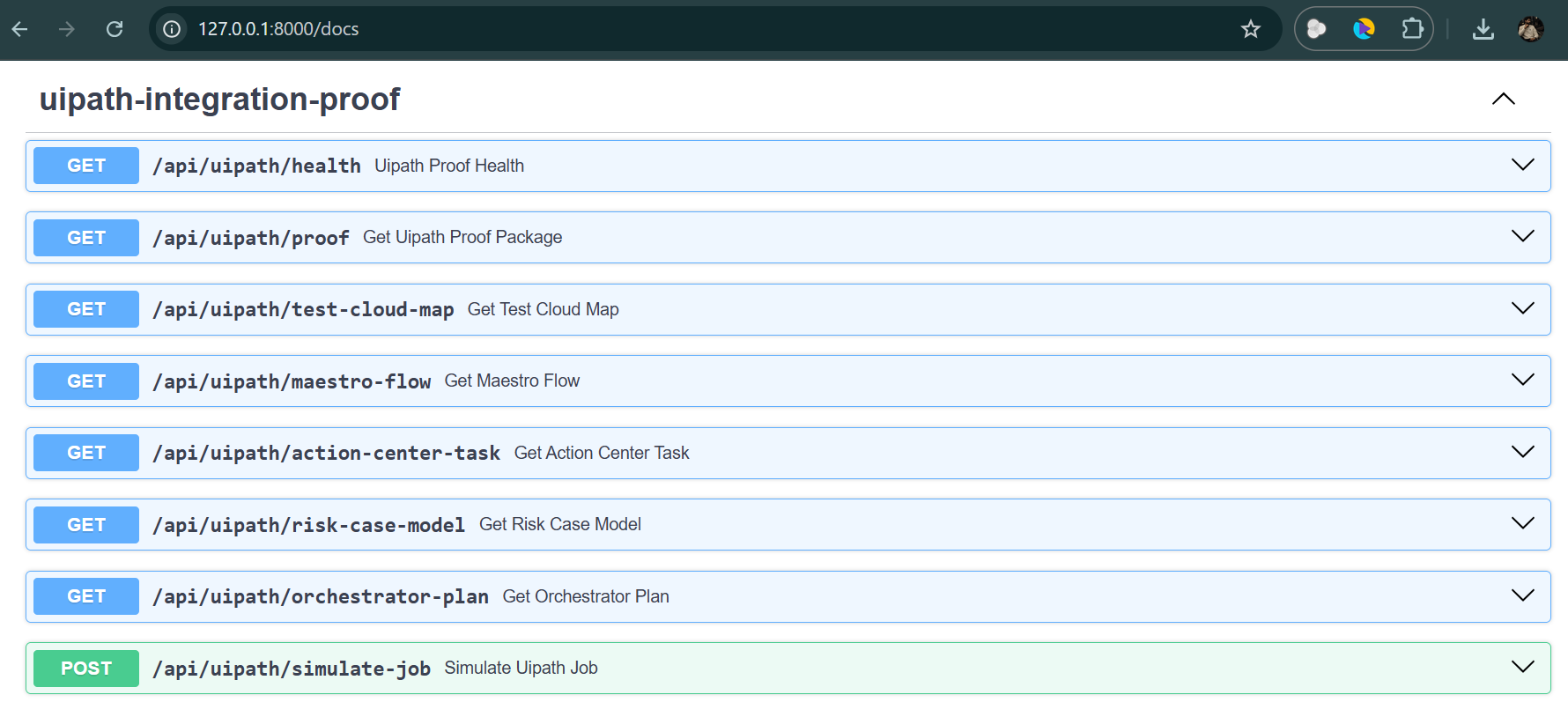Open the /api/uipath/test-cloud-map path link
This screenshot has width=1568, height=717.
point(303,309)
